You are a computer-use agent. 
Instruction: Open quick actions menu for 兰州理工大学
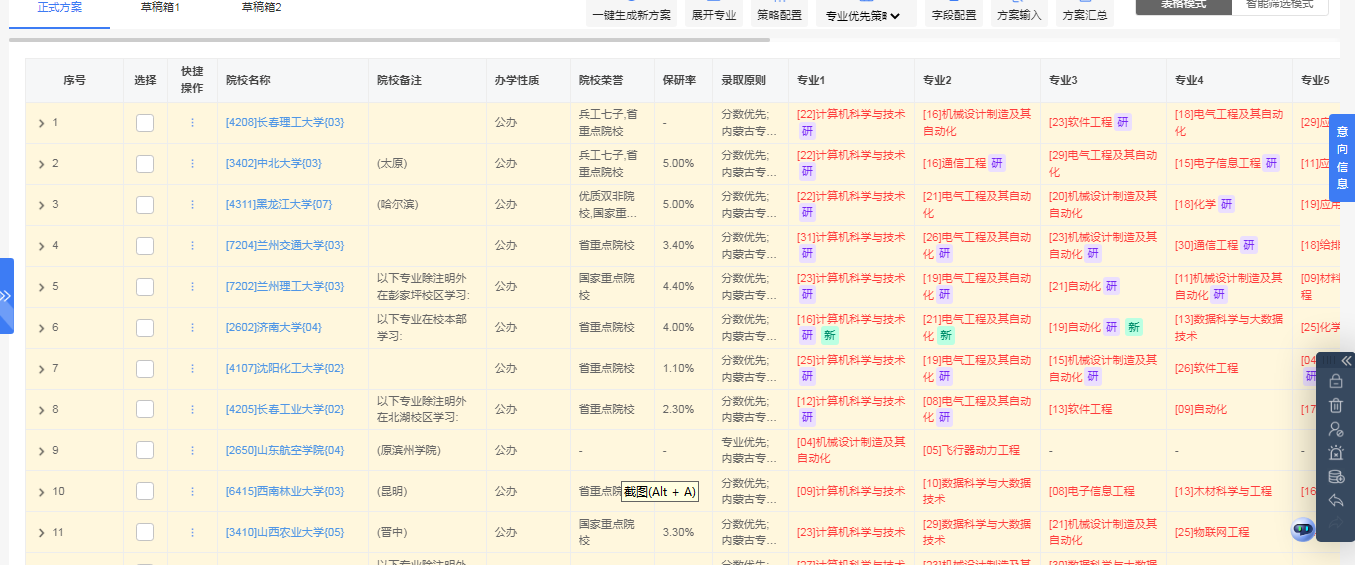point(192,286)
